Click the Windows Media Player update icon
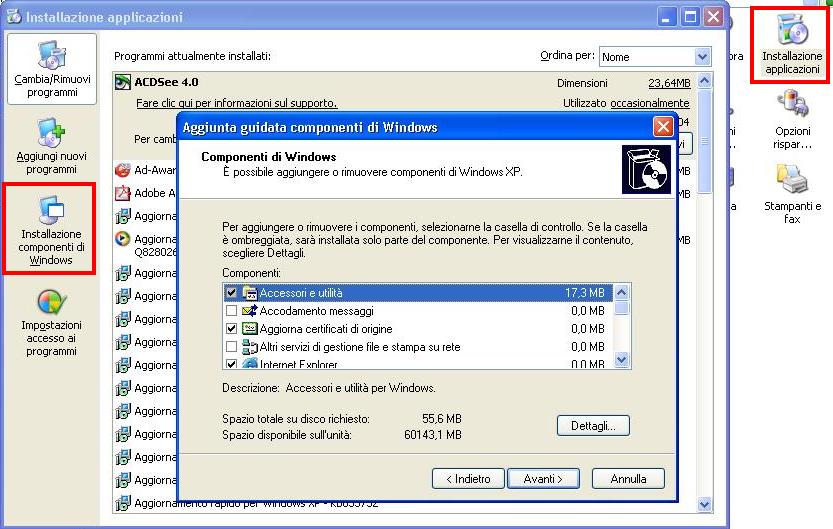The image size is (833, 529). click(123, 239)
